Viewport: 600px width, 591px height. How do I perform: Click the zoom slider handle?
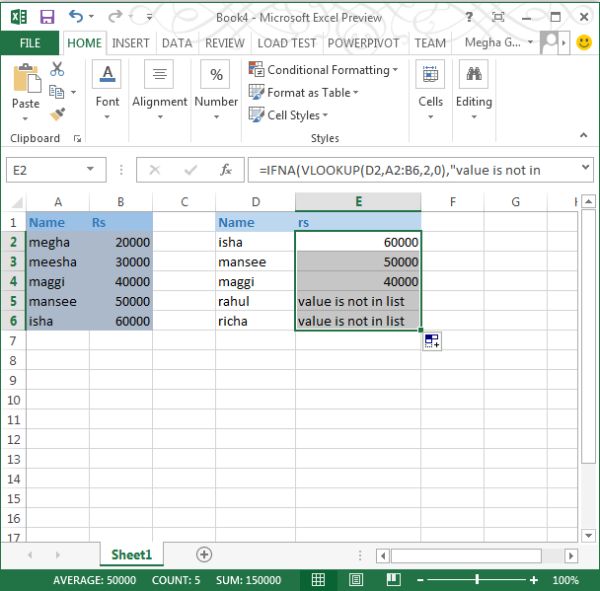click(477, 580)
